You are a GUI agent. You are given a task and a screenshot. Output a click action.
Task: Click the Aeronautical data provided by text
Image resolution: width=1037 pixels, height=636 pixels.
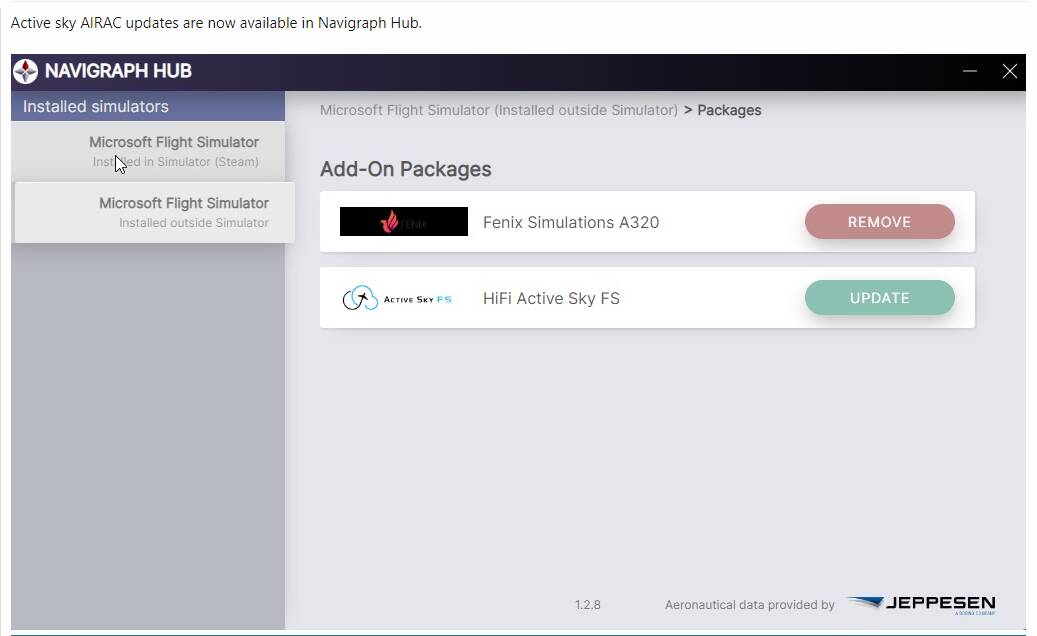(749, 605)
